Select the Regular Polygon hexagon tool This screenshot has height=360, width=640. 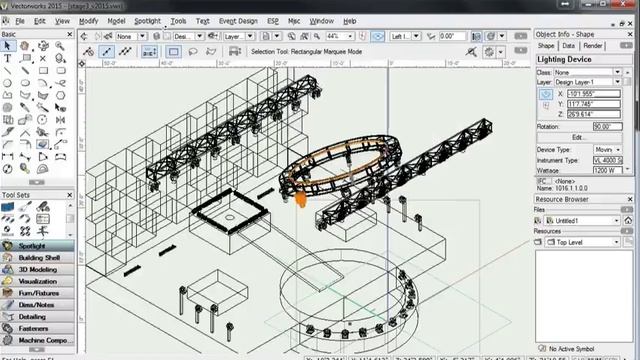pyautogui.click(x=60, y=95)
